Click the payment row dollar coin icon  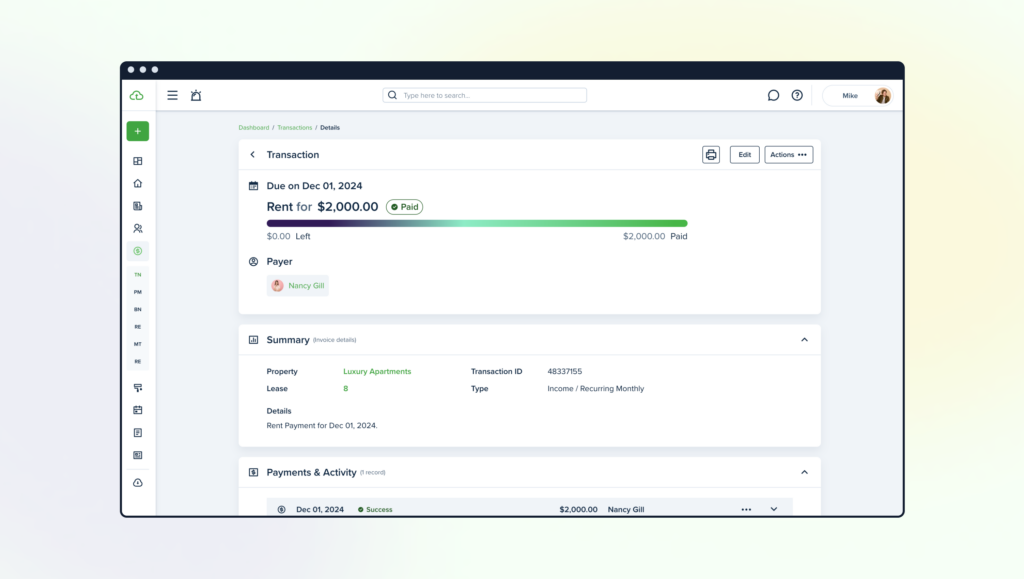(281, 510)
